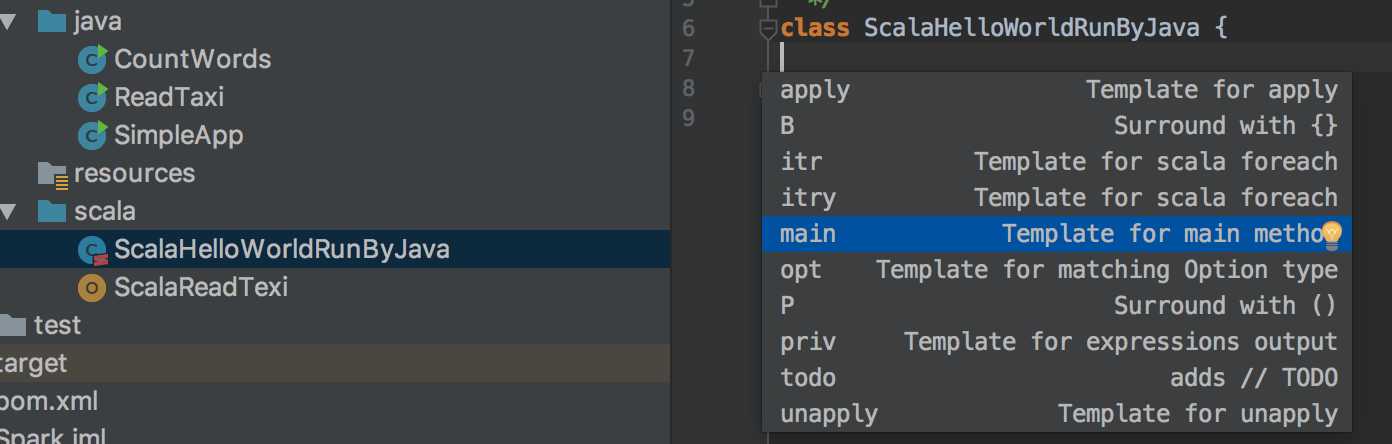Choose itry scala foreach template
Image resolution: width=1392 pixels, height=444 pixels.
click(1057, 198)
